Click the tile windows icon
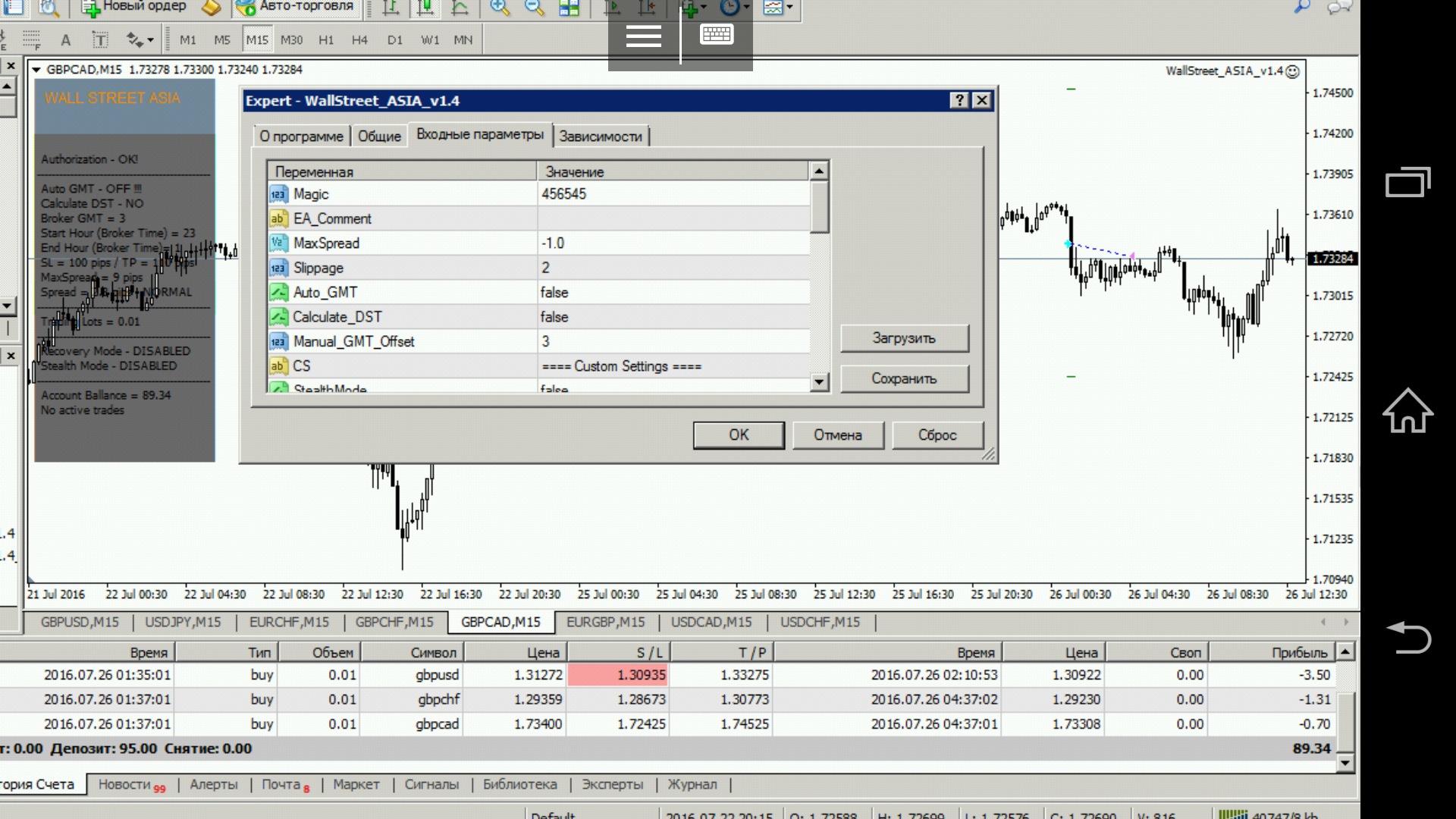The width and height of the screenshot is (1456, 819). coord(569,8)
